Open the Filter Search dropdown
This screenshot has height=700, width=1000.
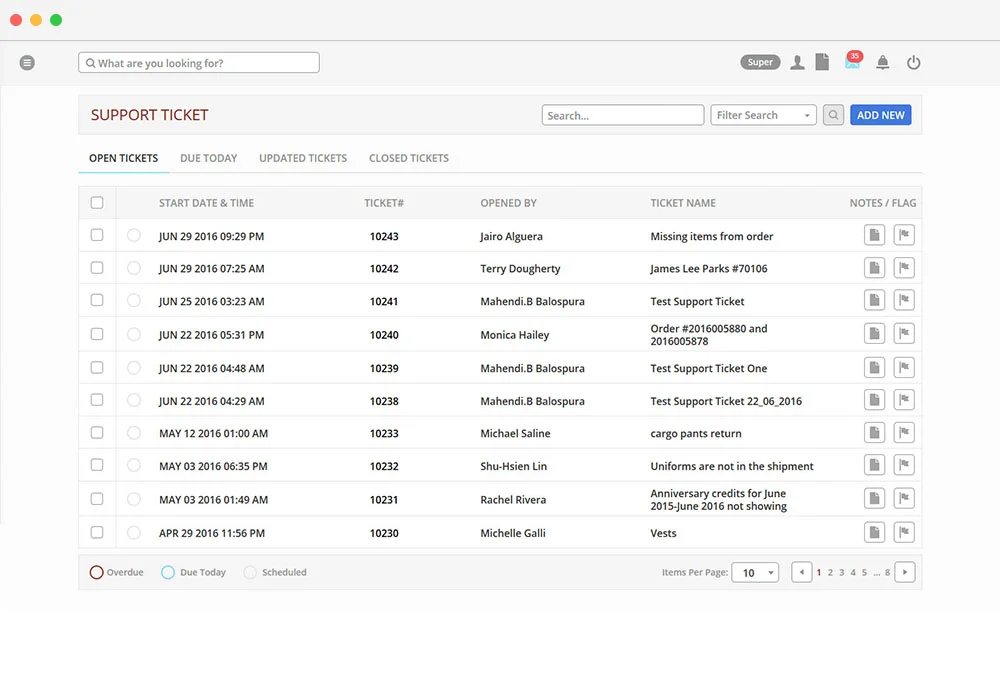click(x=763, y=114)
